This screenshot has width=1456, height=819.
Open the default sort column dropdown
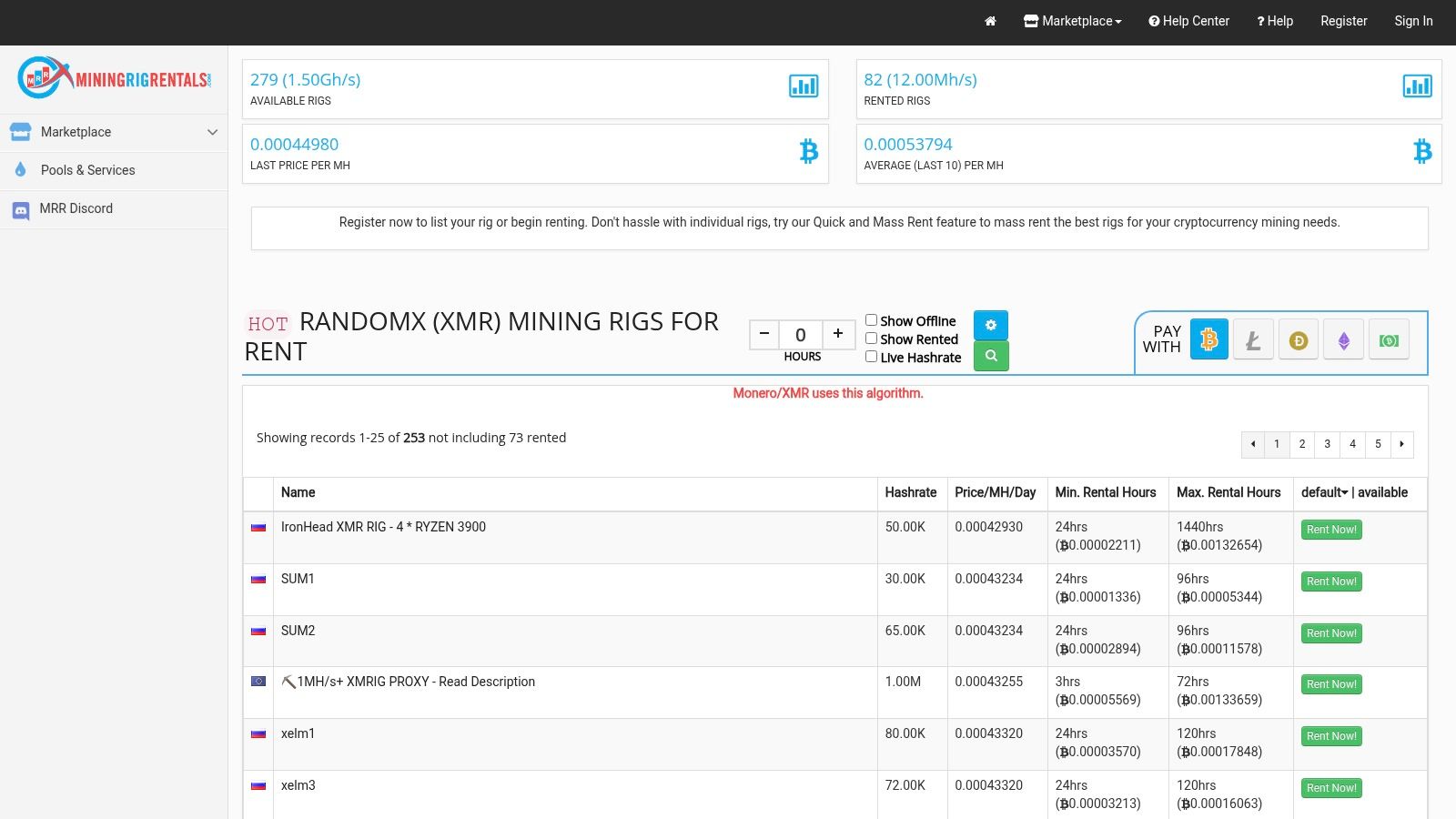point(1323,492)
